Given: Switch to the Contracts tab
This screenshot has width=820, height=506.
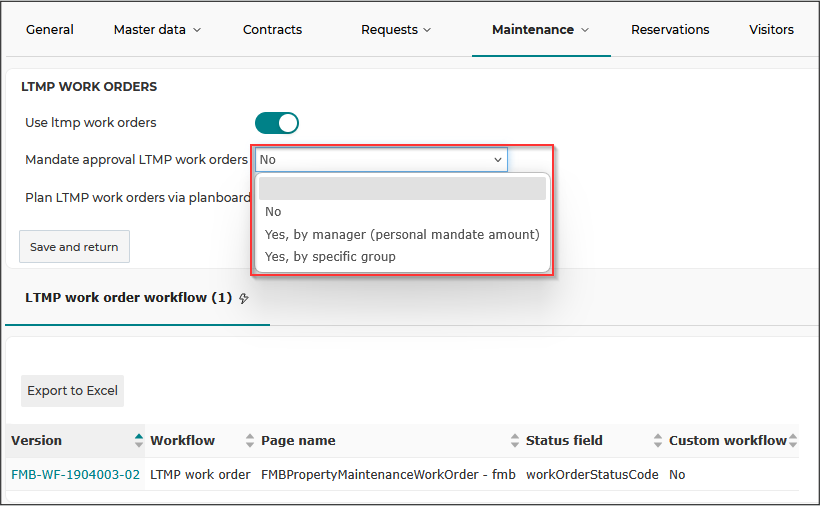Looking at the screenshot, I should point(272,30).
